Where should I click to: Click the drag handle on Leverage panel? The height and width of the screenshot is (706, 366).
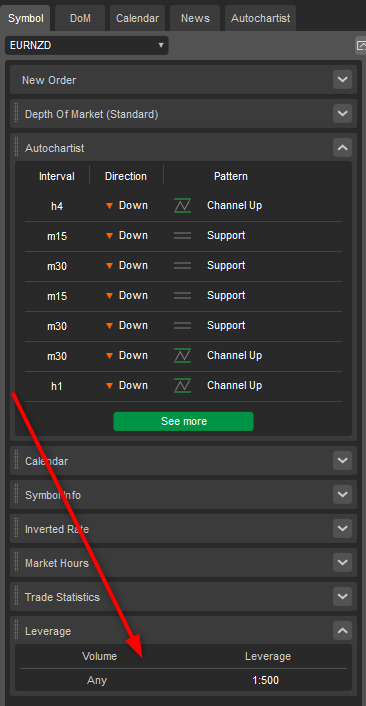[17, 631]
